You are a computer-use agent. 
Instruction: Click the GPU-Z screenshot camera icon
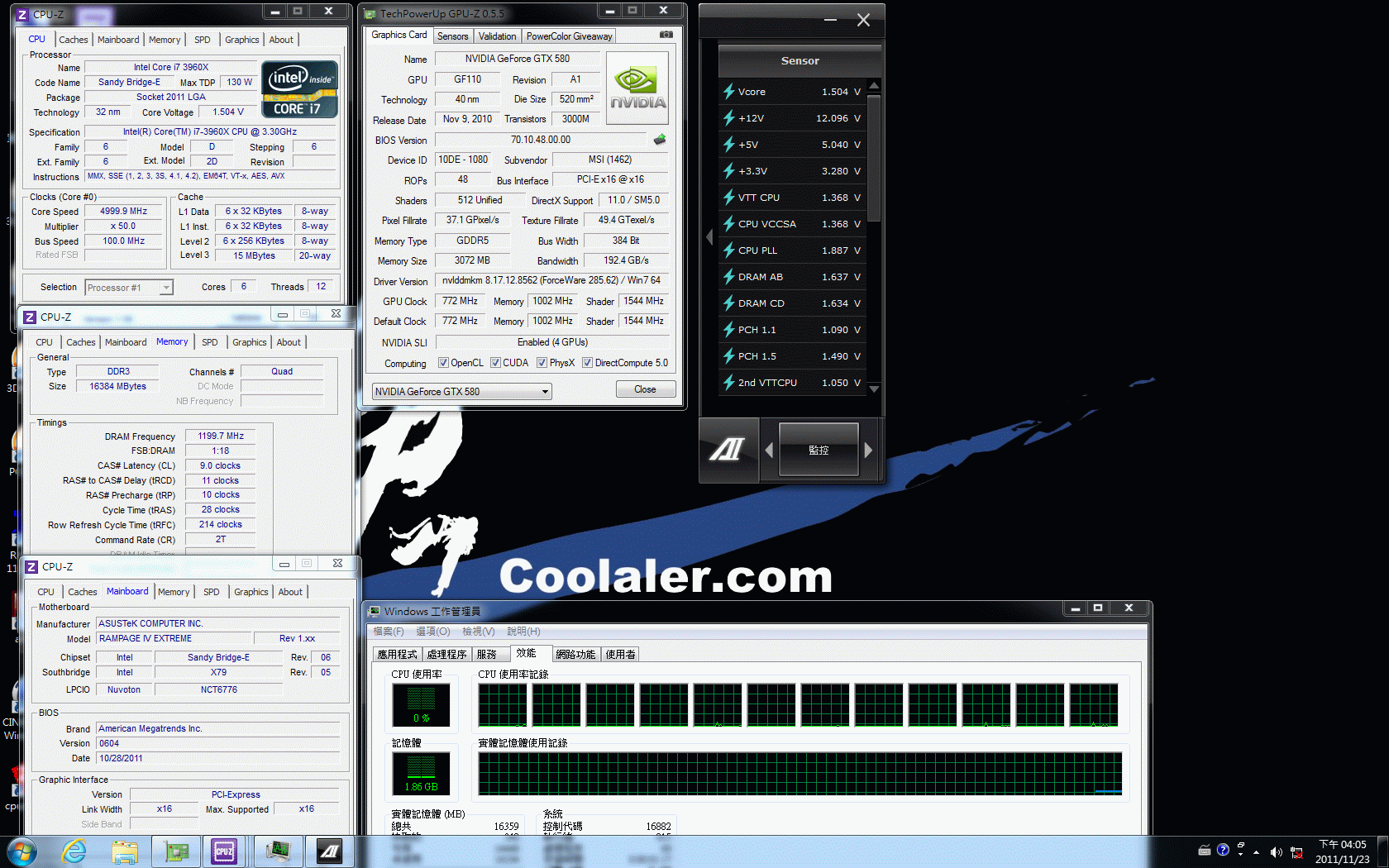(x=666, y=35)
